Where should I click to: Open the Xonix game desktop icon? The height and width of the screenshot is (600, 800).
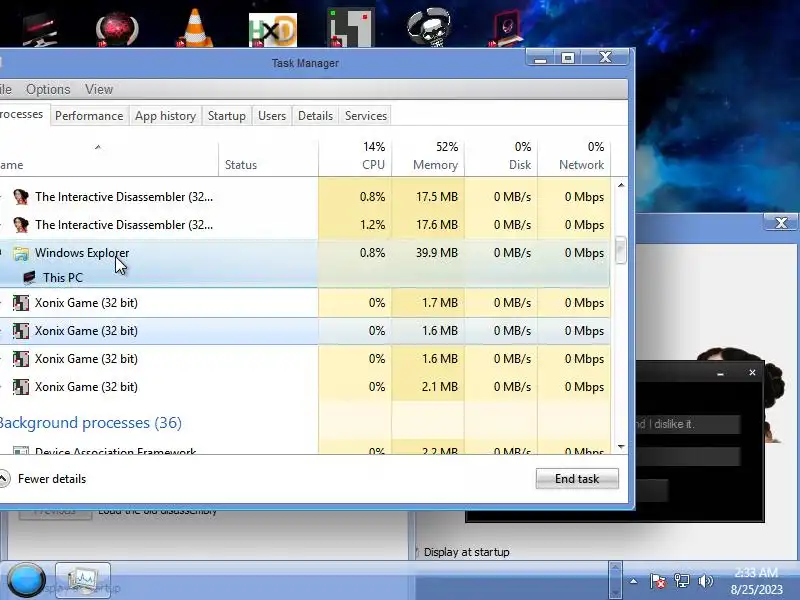[351, 28]
